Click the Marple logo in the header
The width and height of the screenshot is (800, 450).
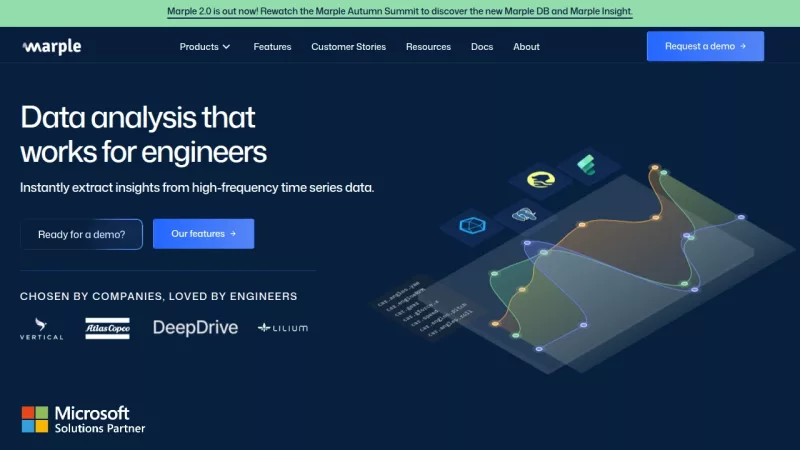[x=51, y=46]
